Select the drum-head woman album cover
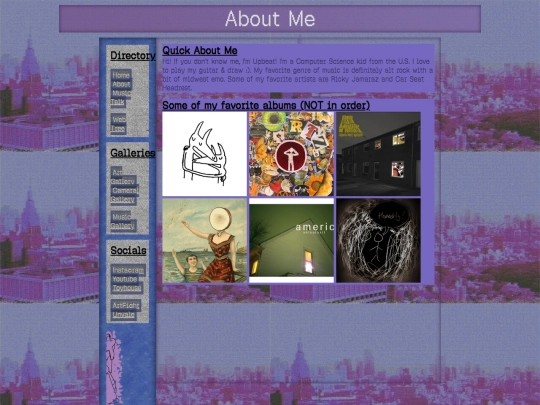 205,241
